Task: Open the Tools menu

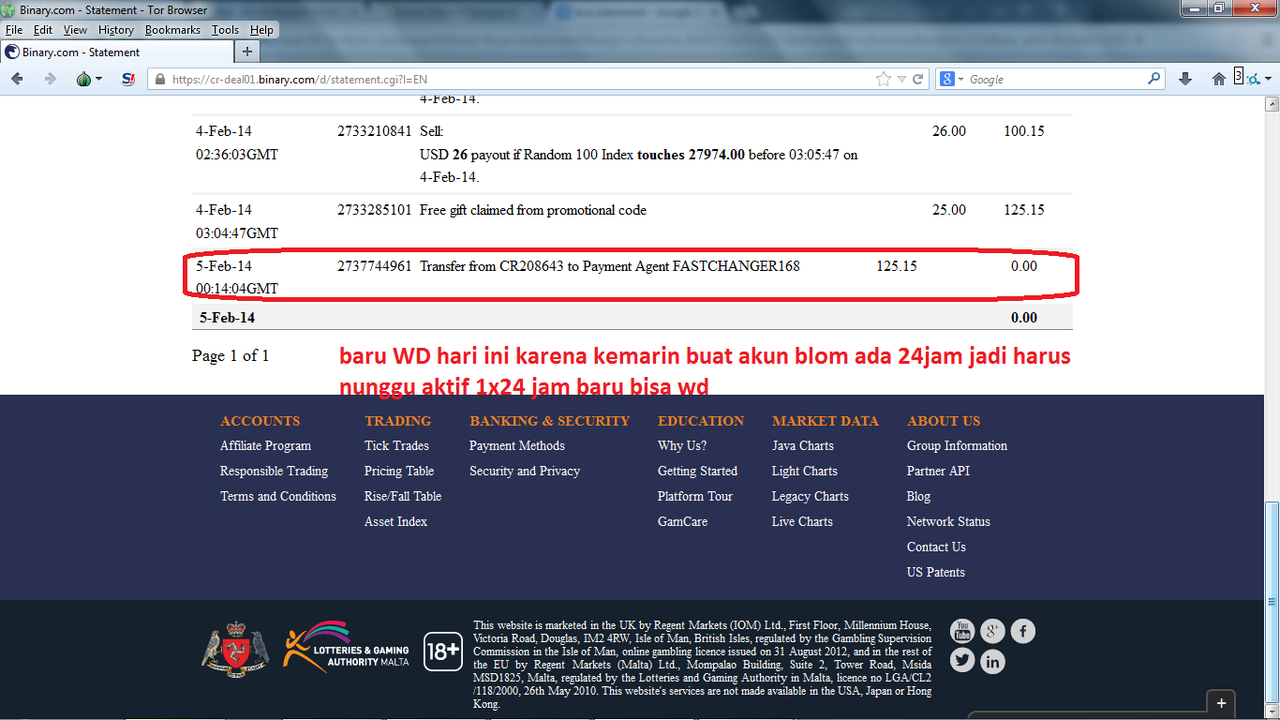Action: [225, 30]
